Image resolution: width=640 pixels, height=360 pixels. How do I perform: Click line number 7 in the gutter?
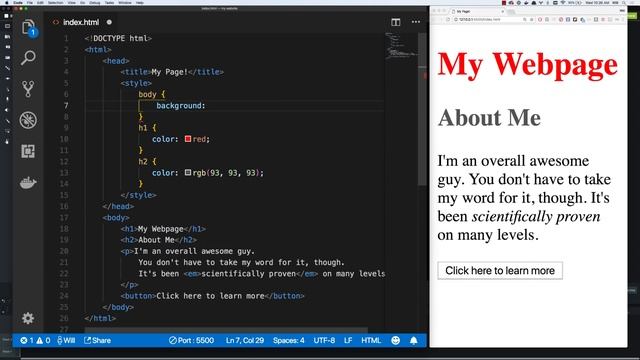pos(66,105)
